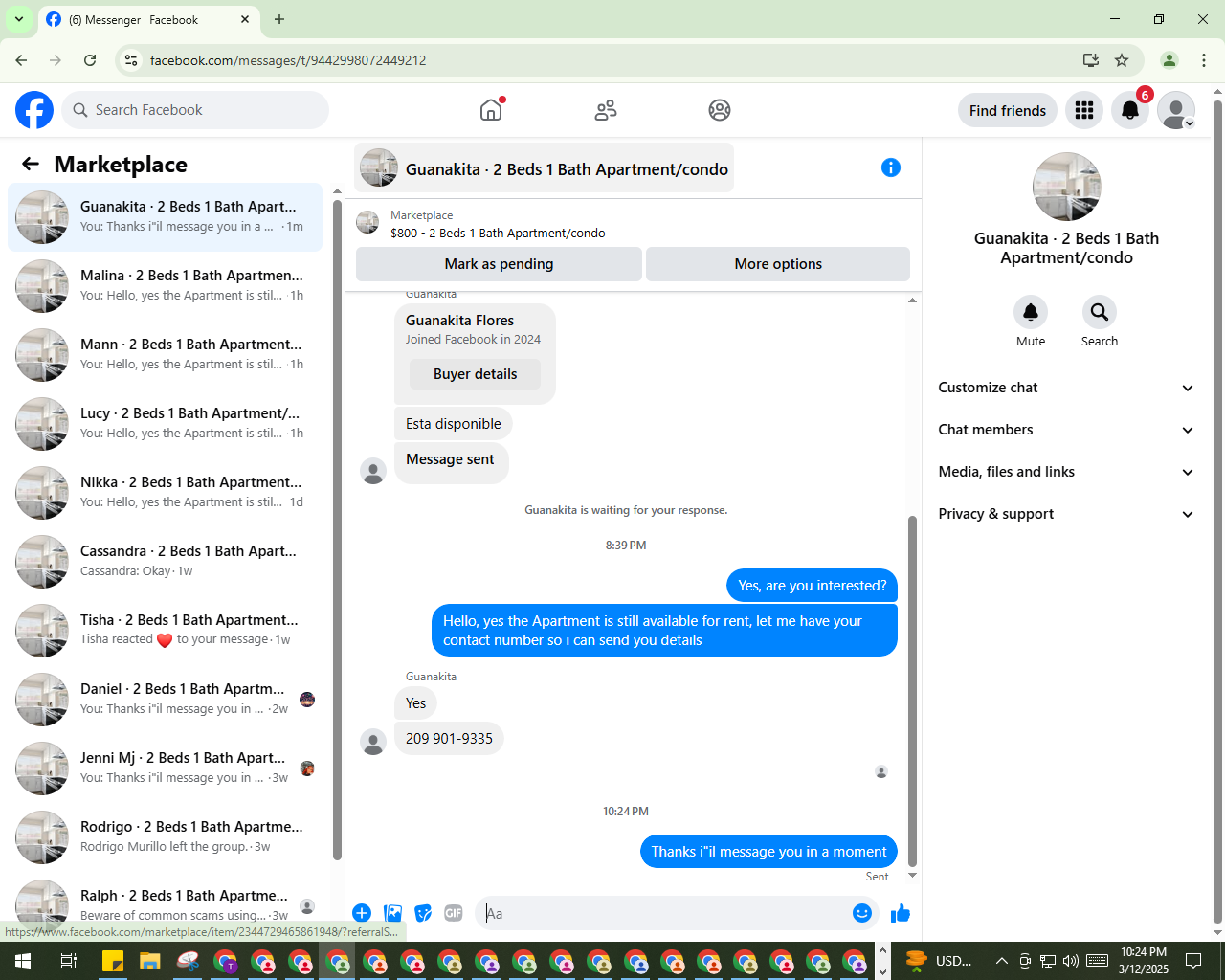Open the Chrome tab search dropdown
The width and height of the screenshot is (1225, 980).
point(19,19)
